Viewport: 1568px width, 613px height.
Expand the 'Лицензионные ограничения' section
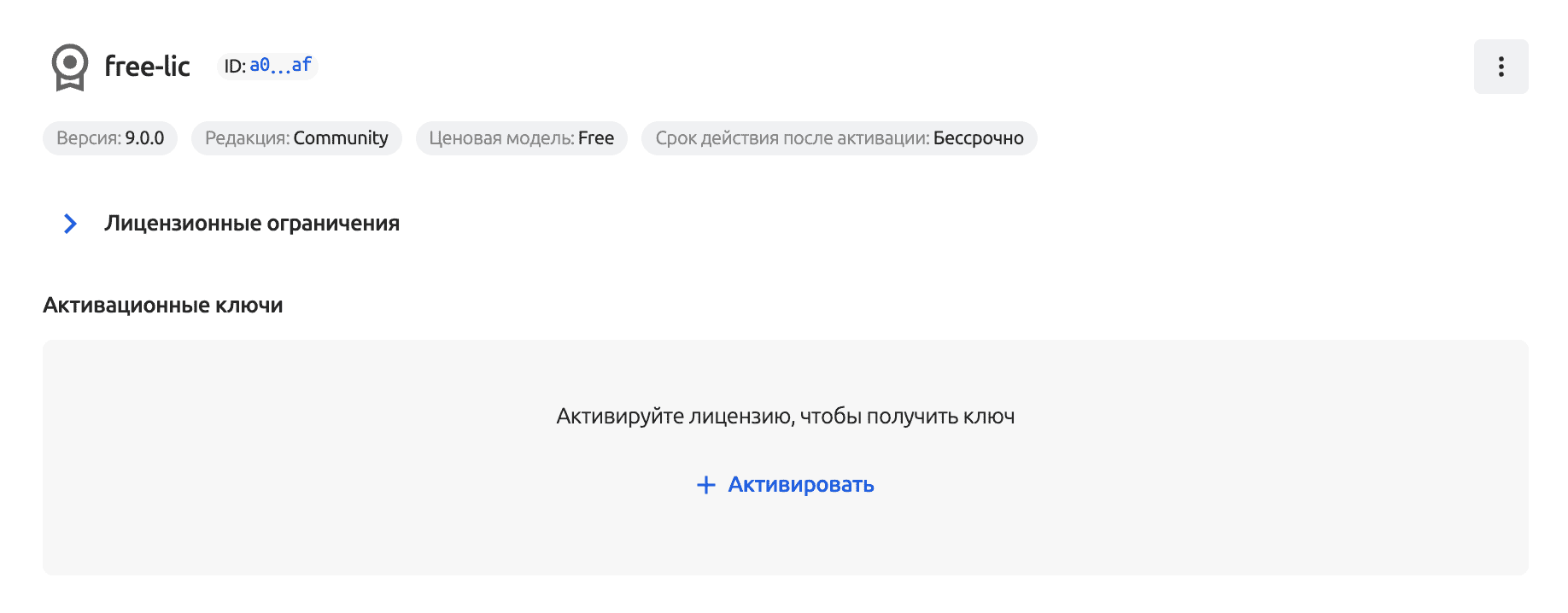[251, 224]
